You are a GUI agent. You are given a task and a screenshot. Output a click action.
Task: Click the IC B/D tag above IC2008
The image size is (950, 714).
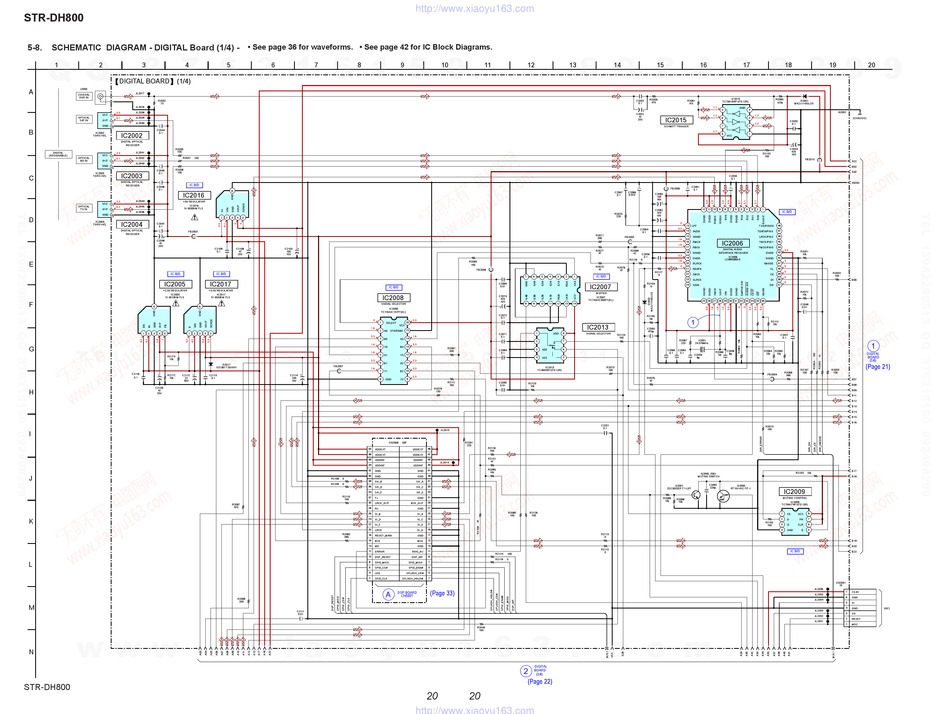pos(393,287)
